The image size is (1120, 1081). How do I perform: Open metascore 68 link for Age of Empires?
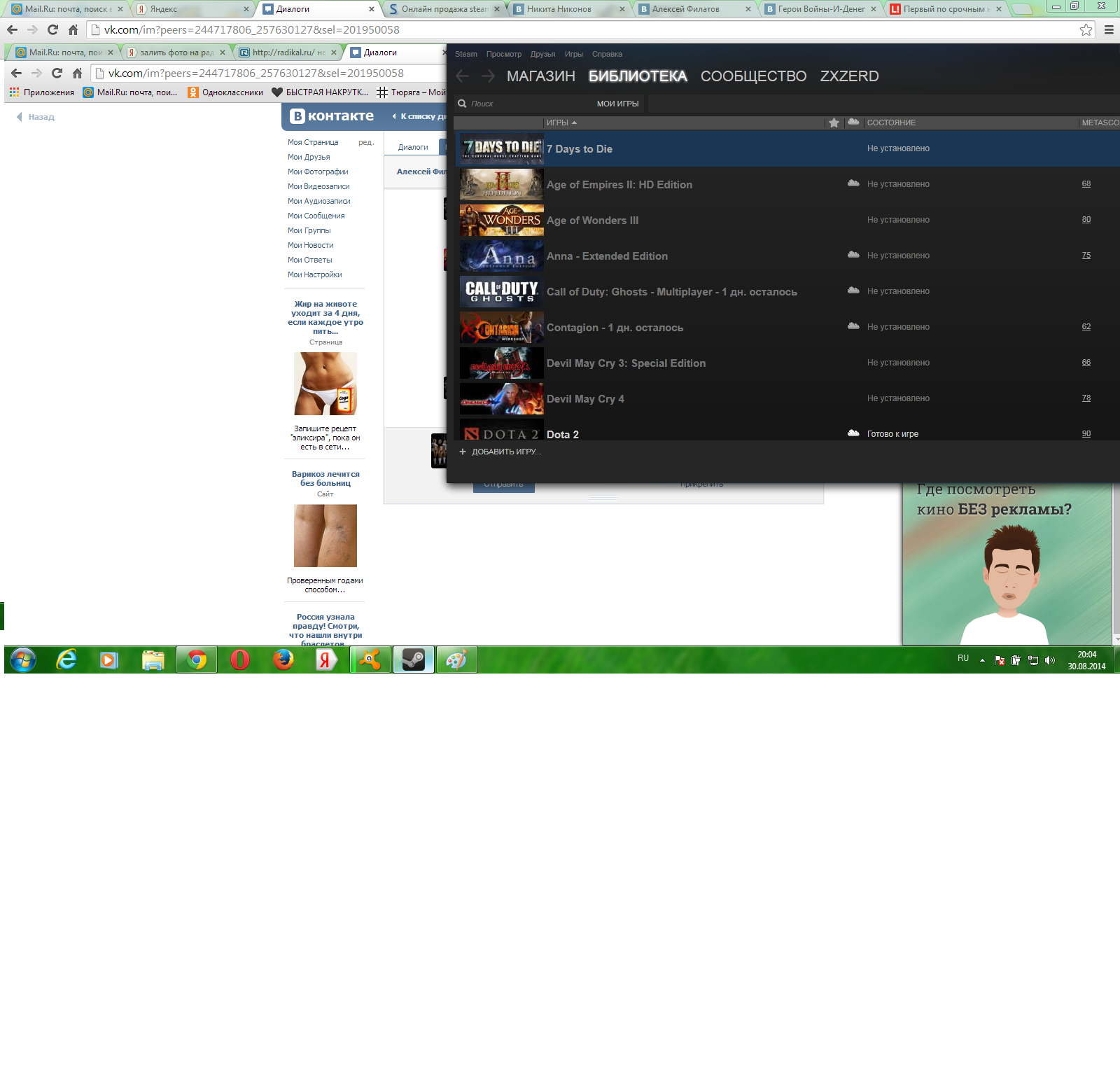point(1086,184)
